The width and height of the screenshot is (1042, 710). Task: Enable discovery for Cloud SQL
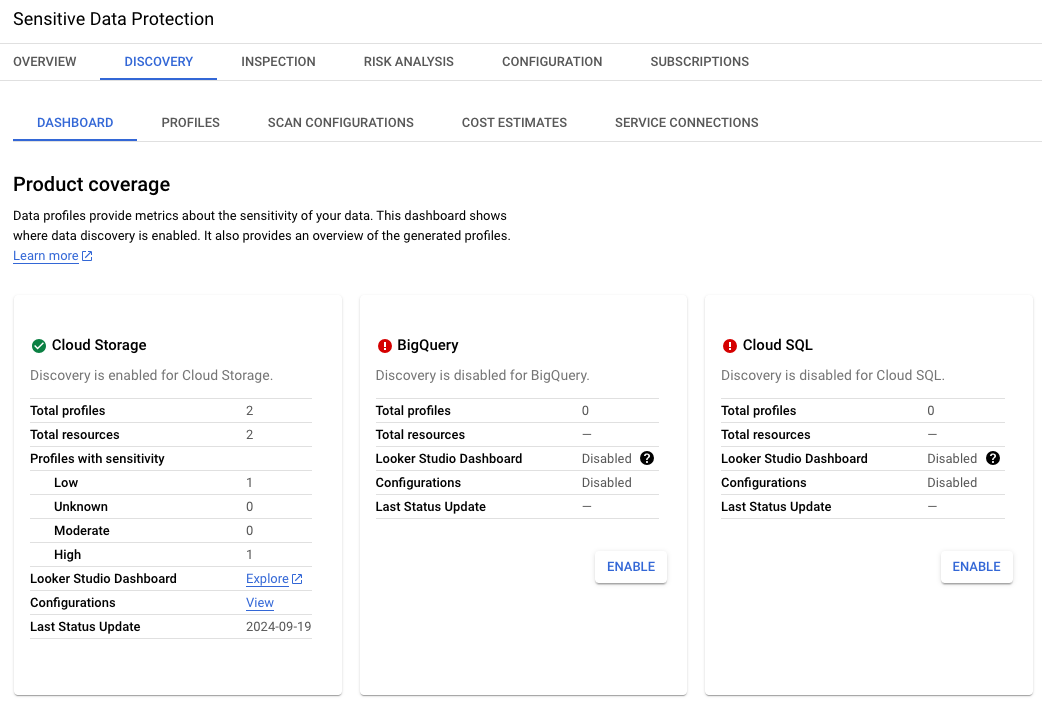[x=976, y=567]
